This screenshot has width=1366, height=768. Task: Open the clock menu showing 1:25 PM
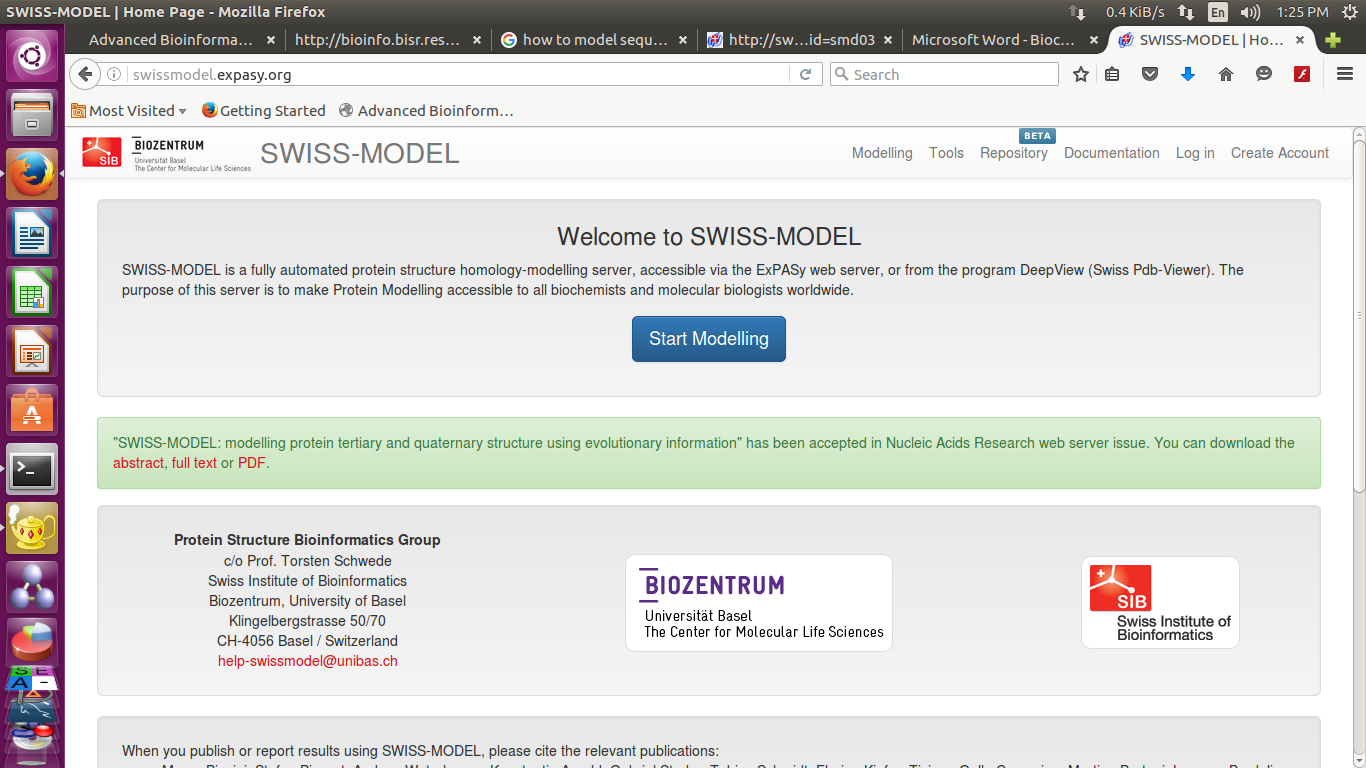[1303, 13]
